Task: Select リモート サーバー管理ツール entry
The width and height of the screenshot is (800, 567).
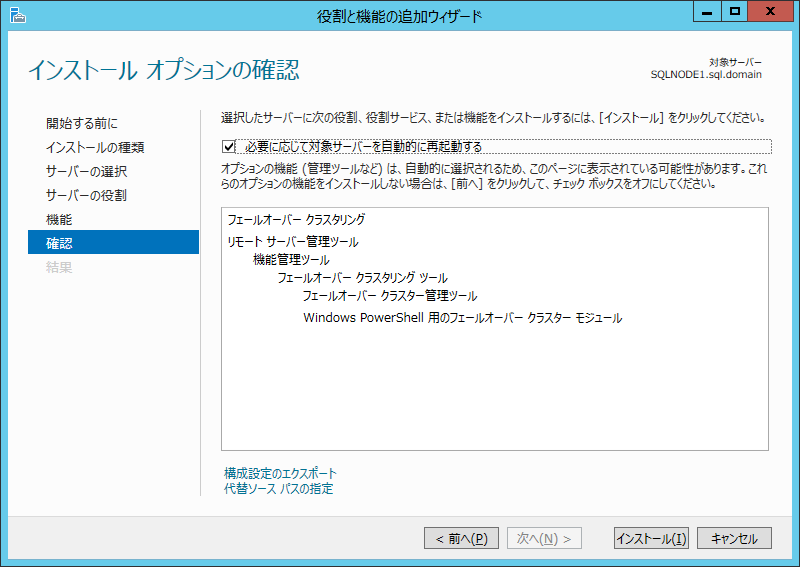Action: coord(292,242)
